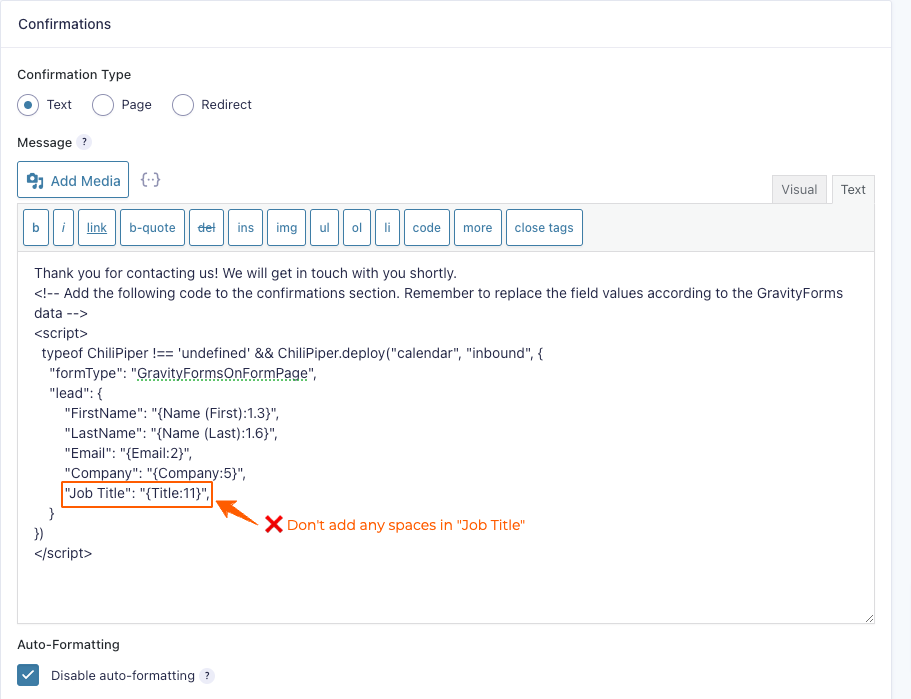This screenshot has width=911, height=699.
Task: Click the Confirmation Type label
Action: coord(74,74)
